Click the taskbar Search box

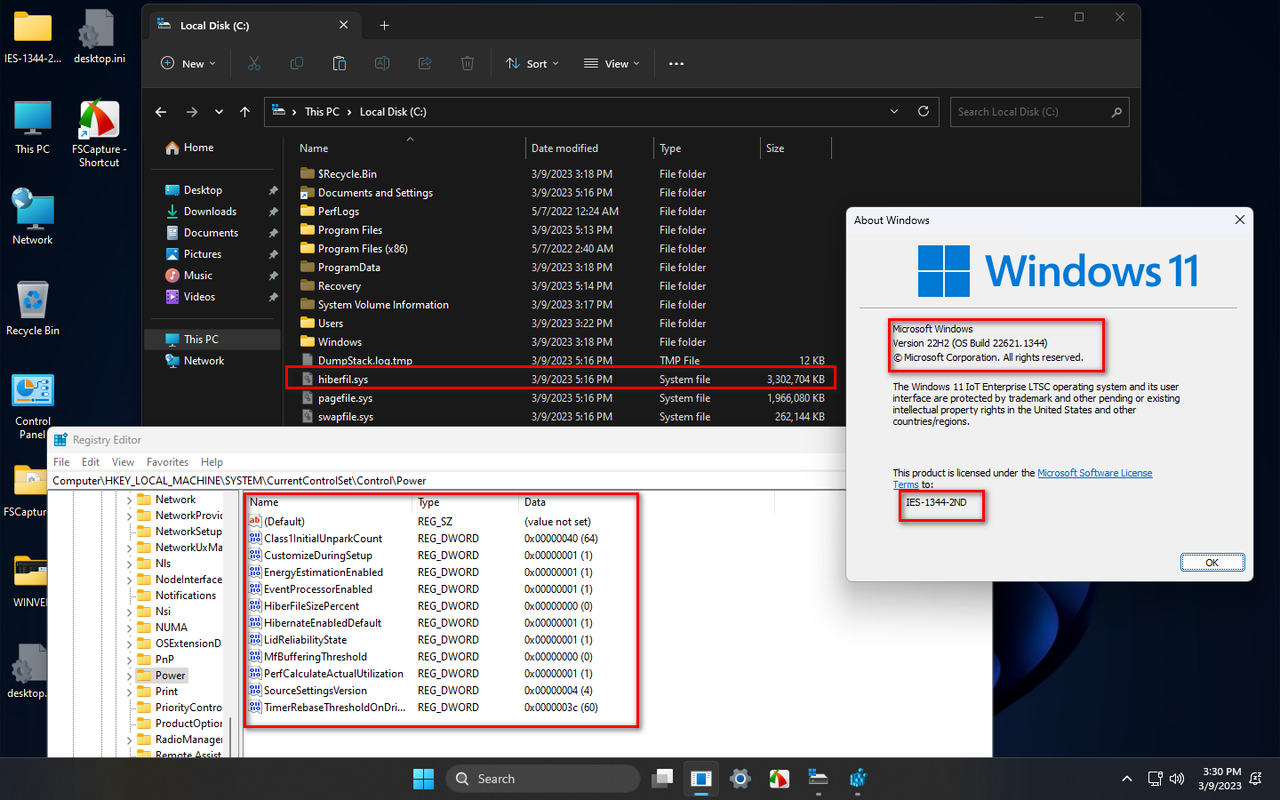(543, 778)
